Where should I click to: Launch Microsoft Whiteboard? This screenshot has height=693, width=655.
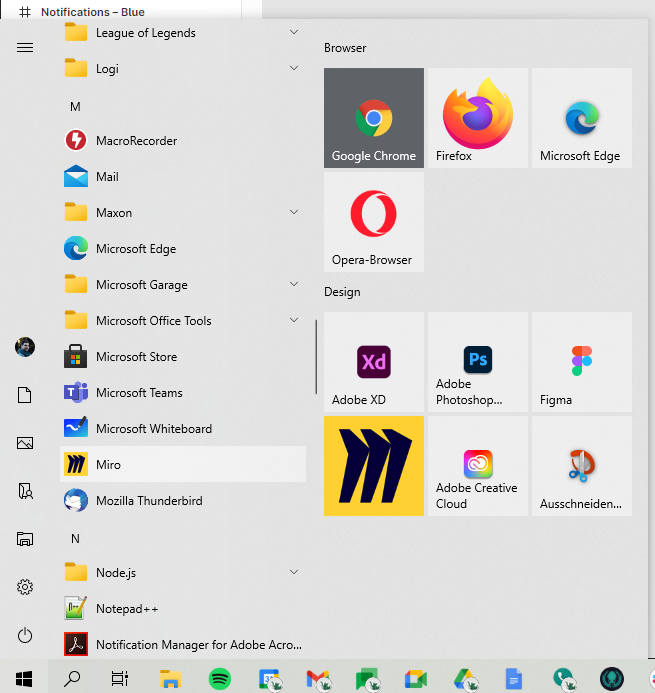[183, 429]
